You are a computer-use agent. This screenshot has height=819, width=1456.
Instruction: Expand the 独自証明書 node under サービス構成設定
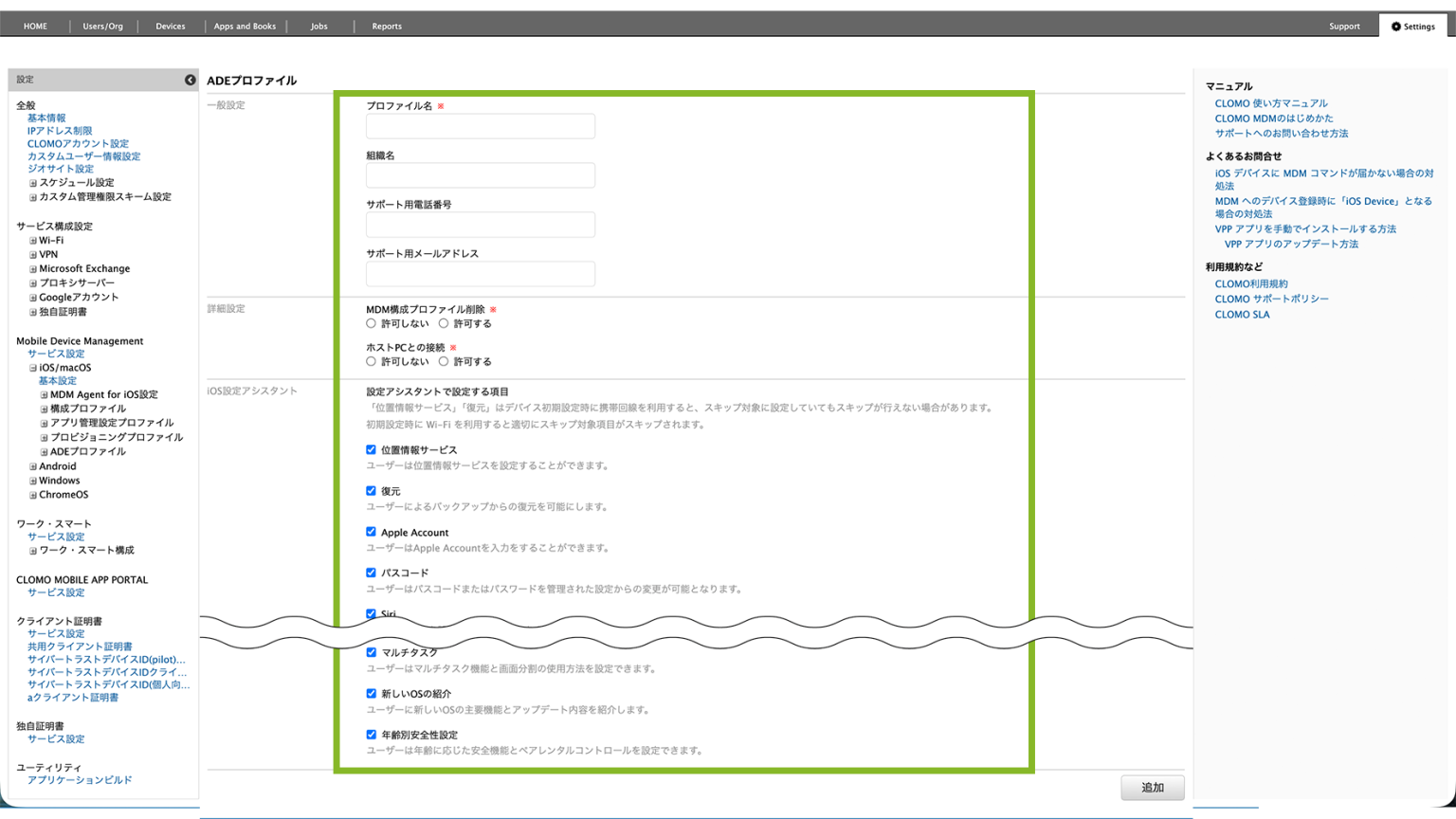click(x=32, y=312)
